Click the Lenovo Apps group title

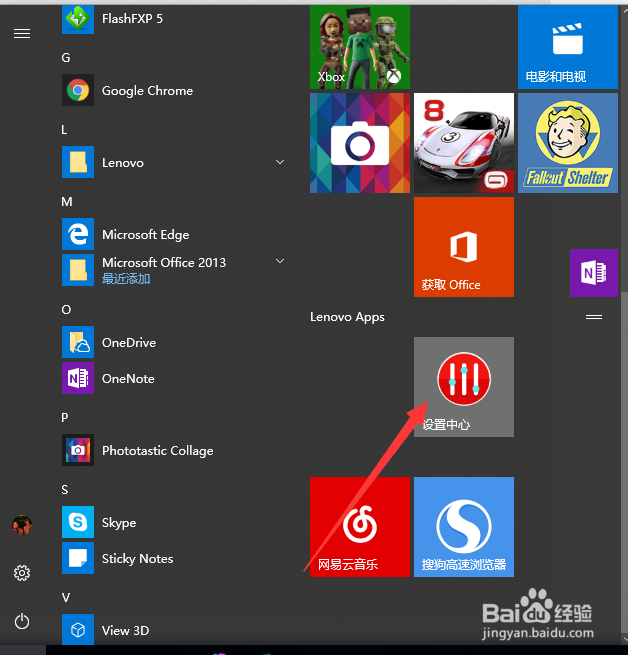(x=347, y=317)
